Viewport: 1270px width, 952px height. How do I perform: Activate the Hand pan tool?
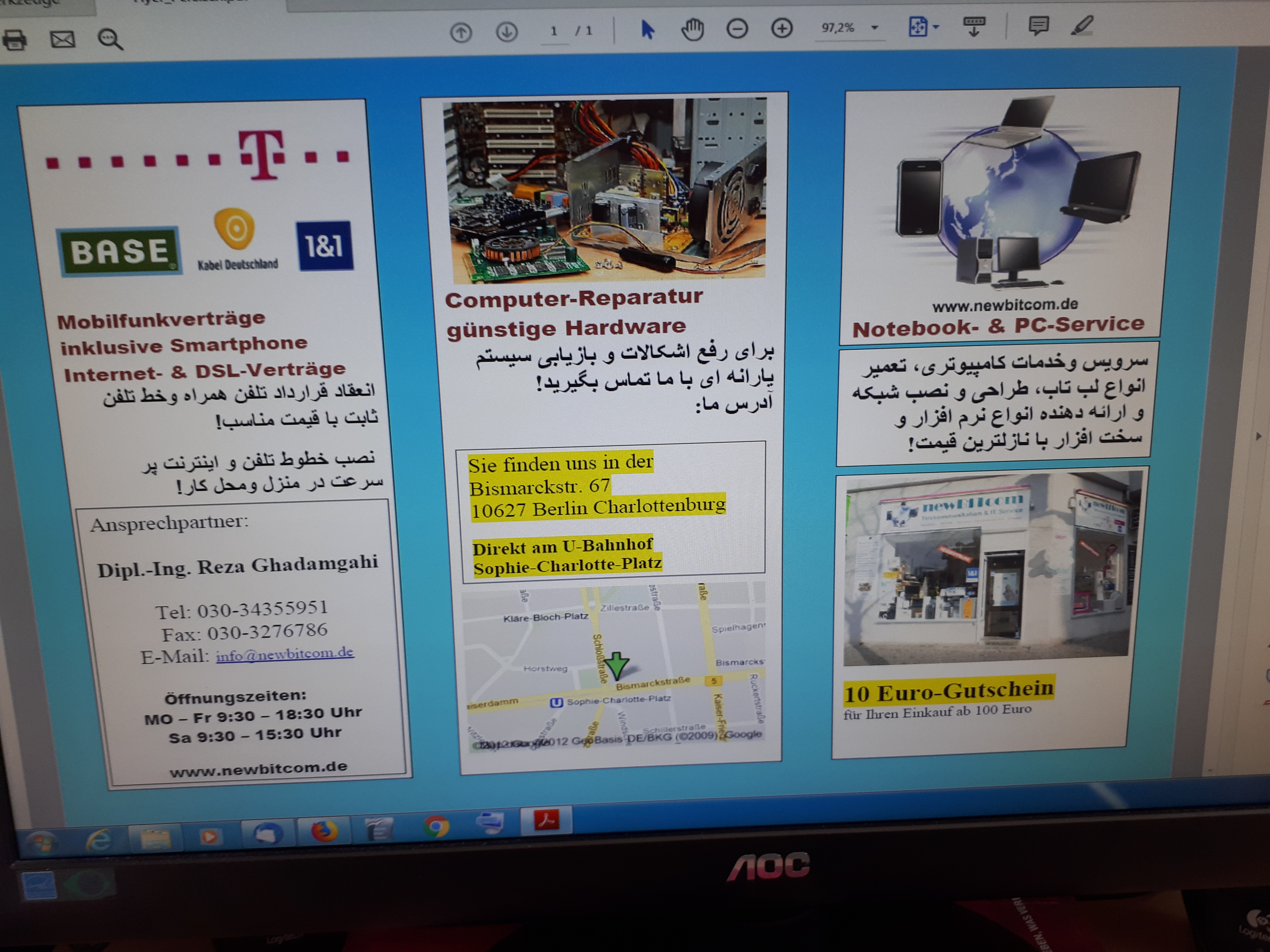[x=692, y=29]
